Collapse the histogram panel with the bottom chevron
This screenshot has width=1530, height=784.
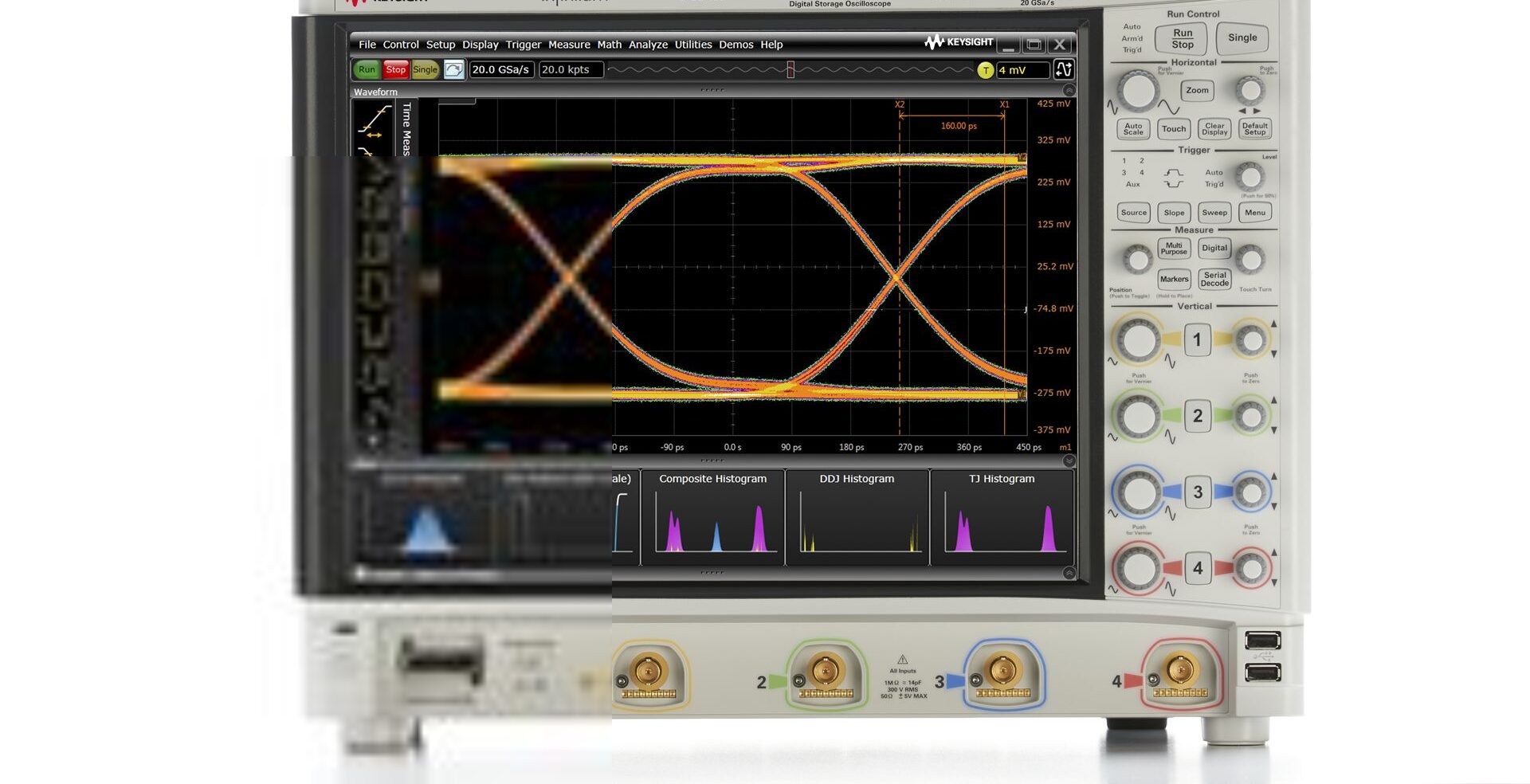click(1069, 573)
